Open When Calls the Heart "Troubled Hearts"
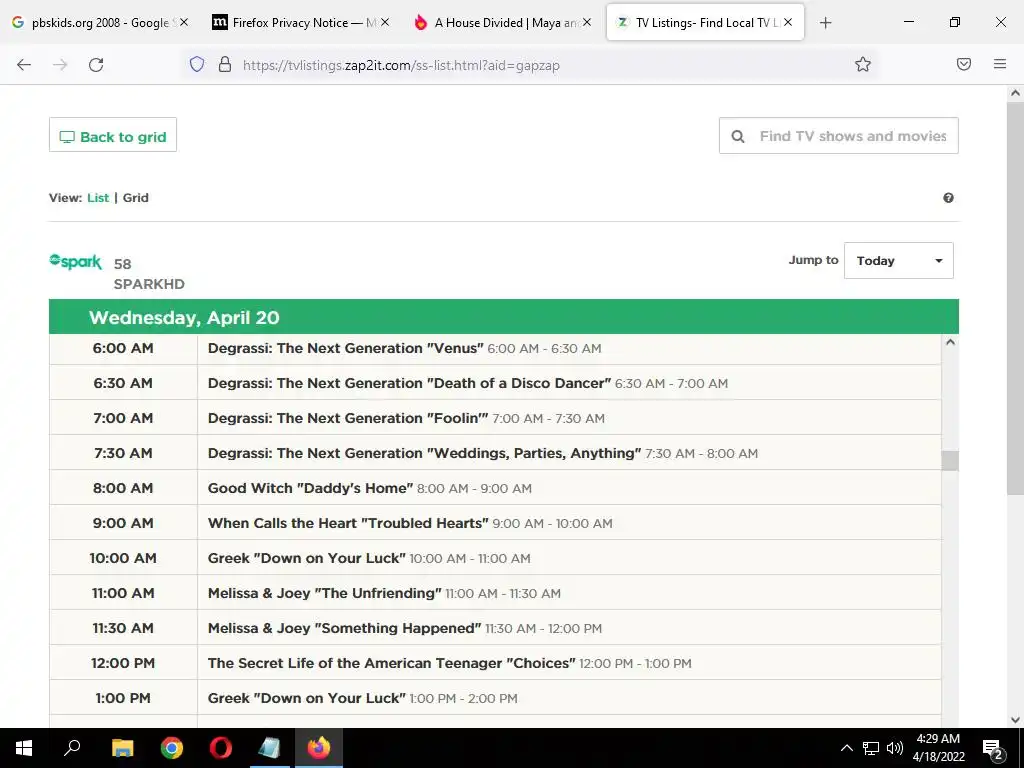This screenshot has width=1024, height=768. click(x=348, y=523)
